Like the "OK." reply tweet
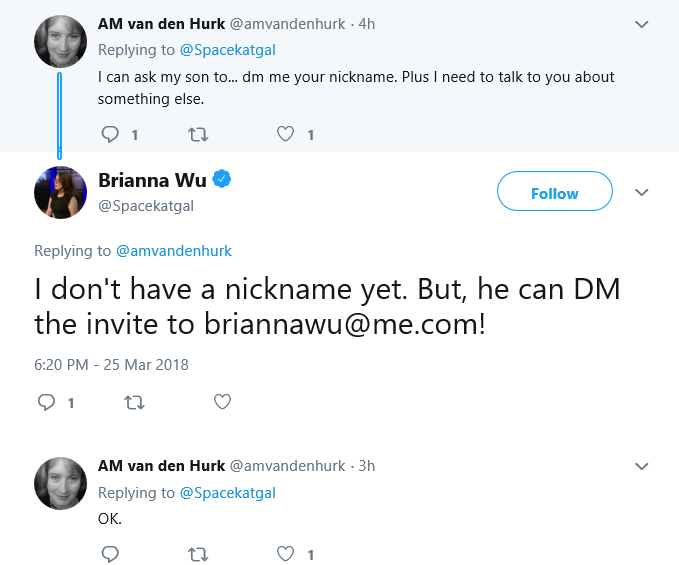 coord(285,554)
